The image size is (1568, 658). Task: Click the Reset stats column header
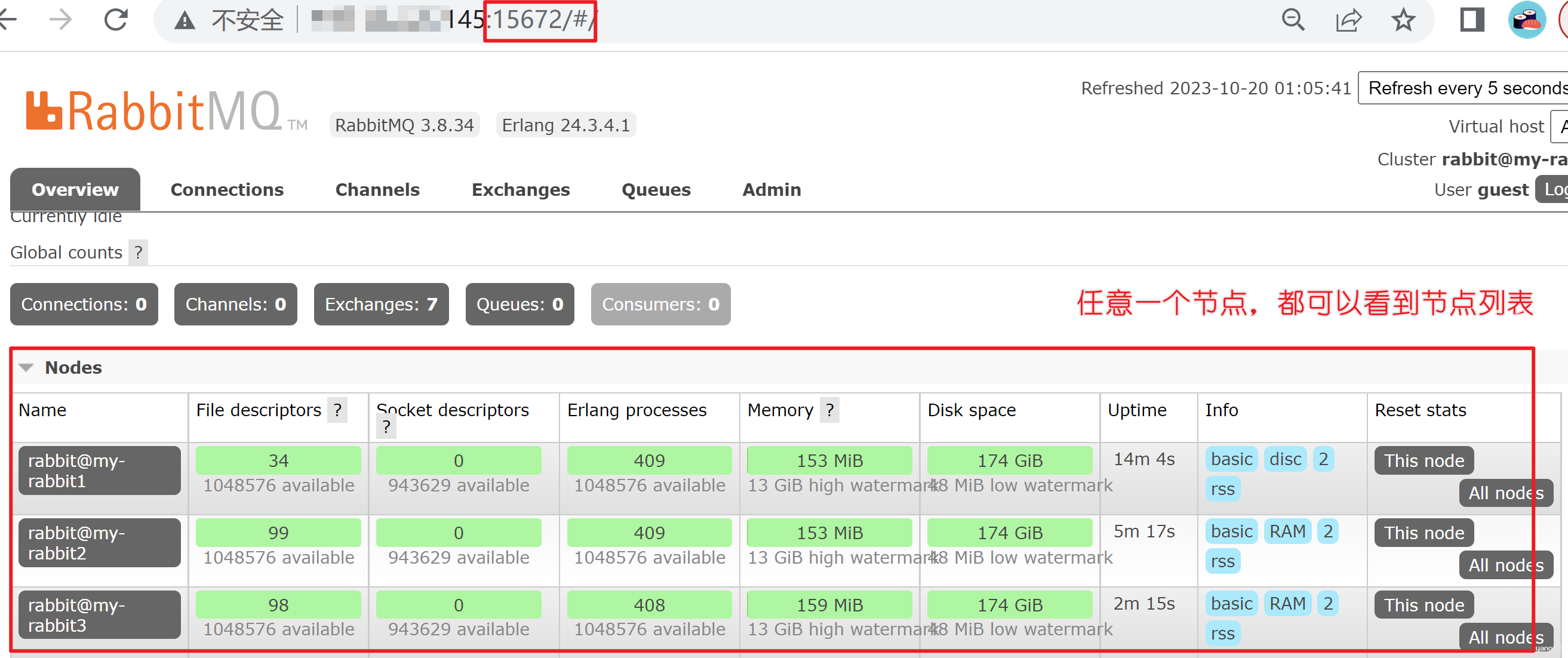[1420, 410]
